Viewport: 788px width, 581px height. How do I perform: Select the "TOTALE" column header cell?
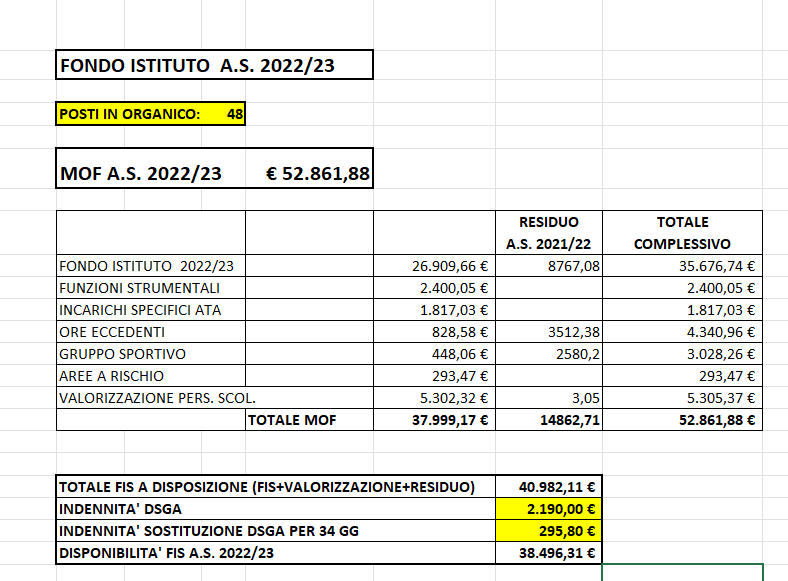[681, 222]
